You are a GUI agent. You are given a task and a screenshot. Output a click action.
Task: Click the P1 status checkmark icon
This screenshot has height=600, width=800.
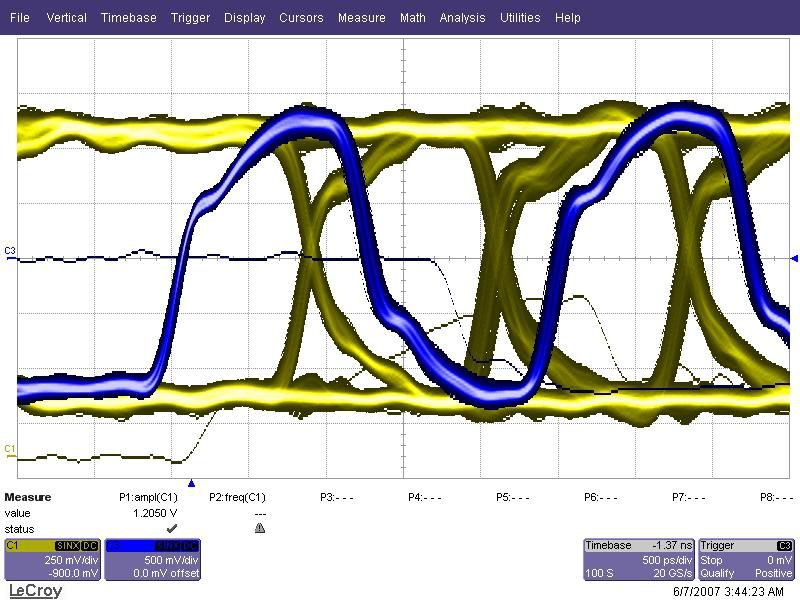click(x=171, y=527)
